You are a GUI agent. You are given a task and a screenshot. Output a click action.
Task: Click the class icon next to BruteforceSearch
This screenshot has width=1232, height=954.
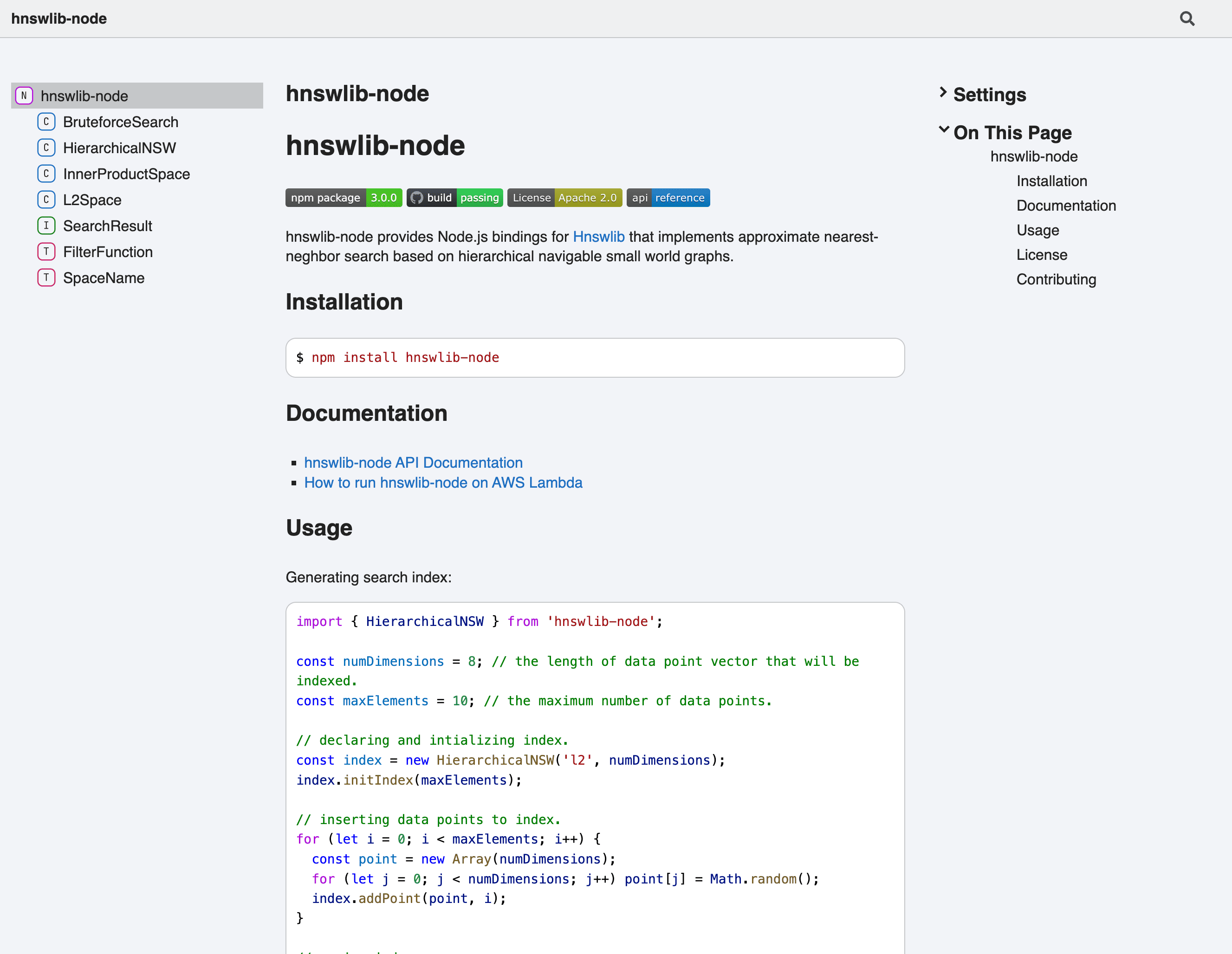46,122
